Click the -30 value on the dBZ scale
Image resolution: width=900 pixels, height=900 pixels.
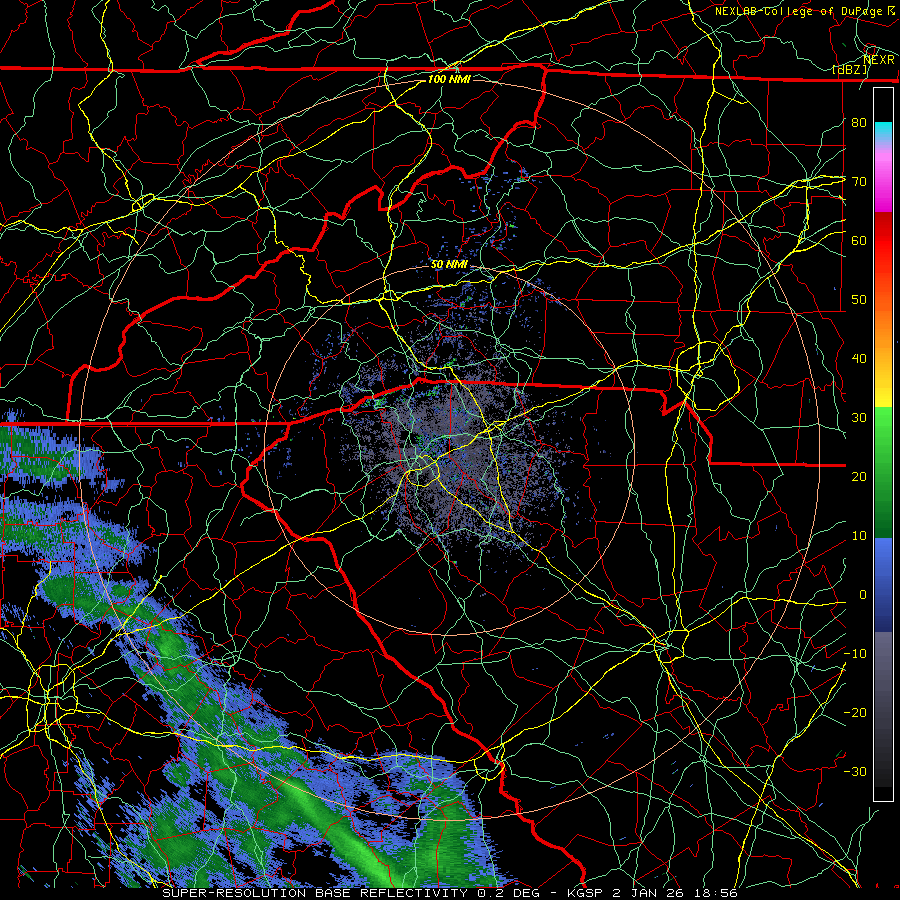tap(855, 771)
